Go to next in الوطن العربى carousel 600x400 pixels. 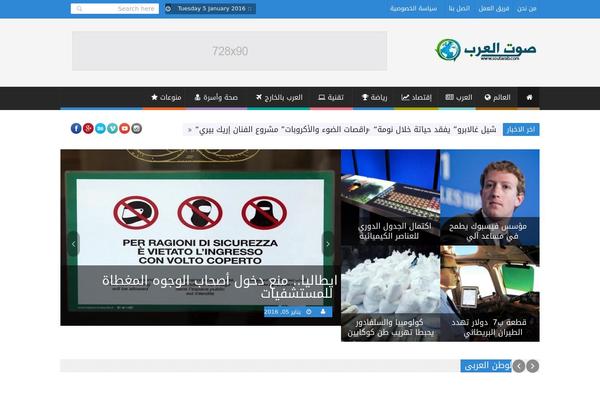[532, 366]
